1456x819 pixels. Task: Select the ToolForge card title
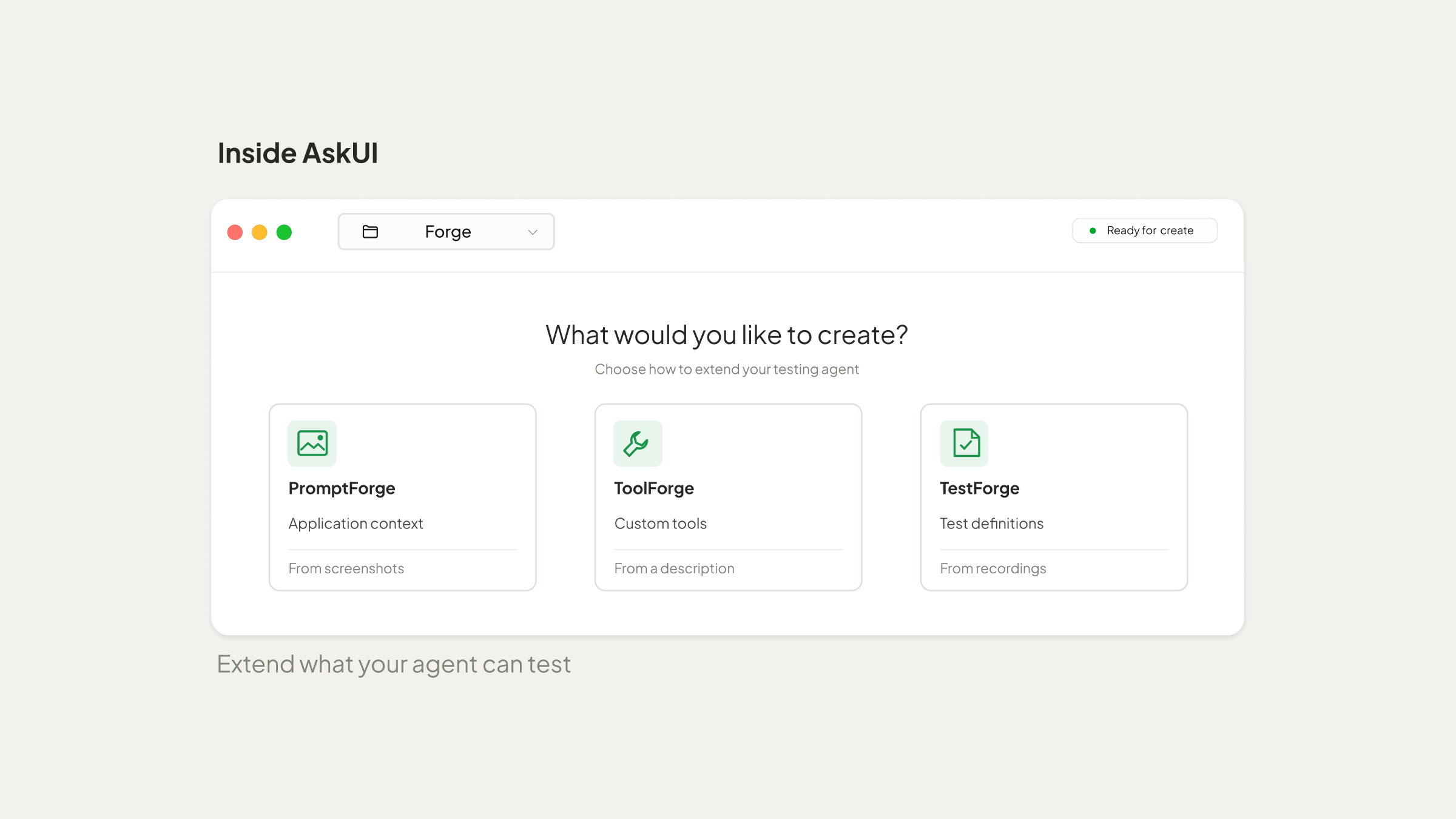[653, 488]
